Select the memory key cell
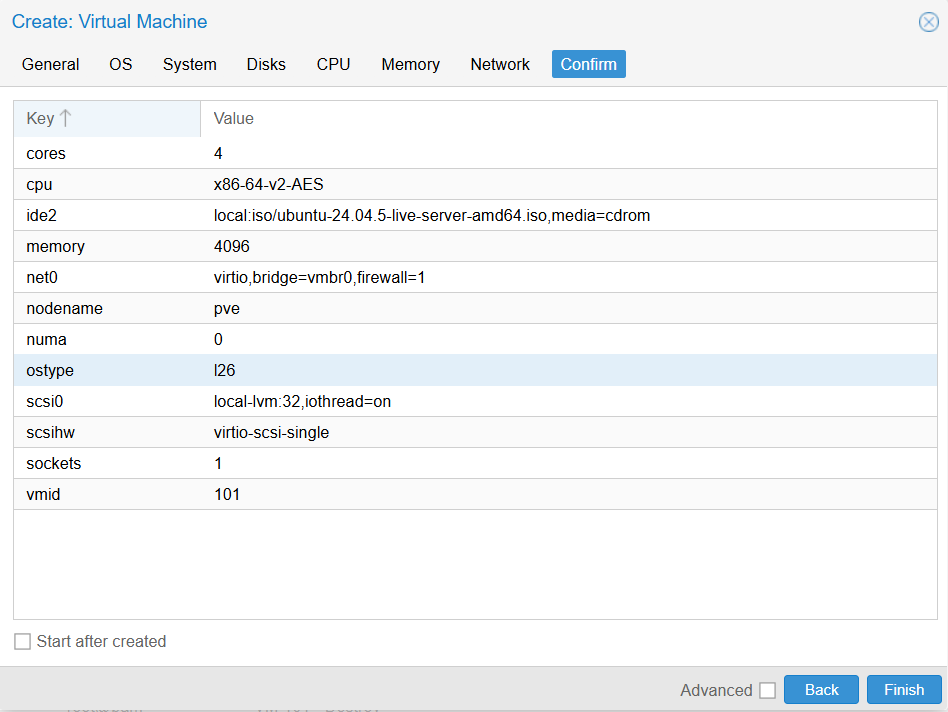The width and height of the screenshot is (948, 712). (107, 247)
